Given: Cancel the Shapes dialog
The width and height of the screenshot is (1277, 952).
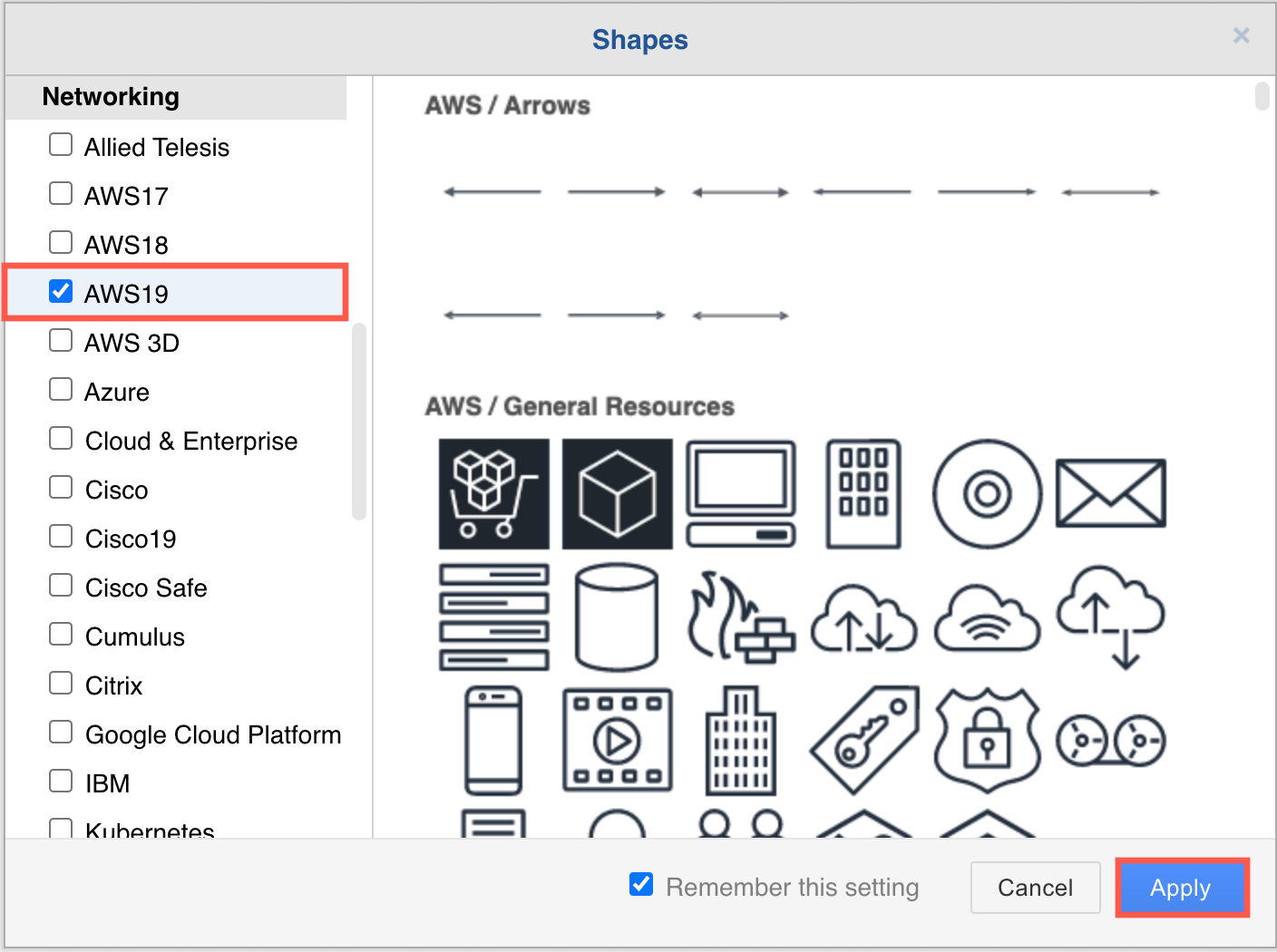Looking at the screenshot, I should [1035, 888].
